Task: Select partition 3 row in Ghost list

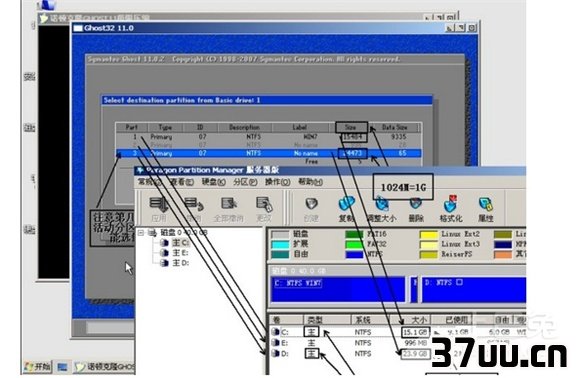Action: (x=269, y=153)
